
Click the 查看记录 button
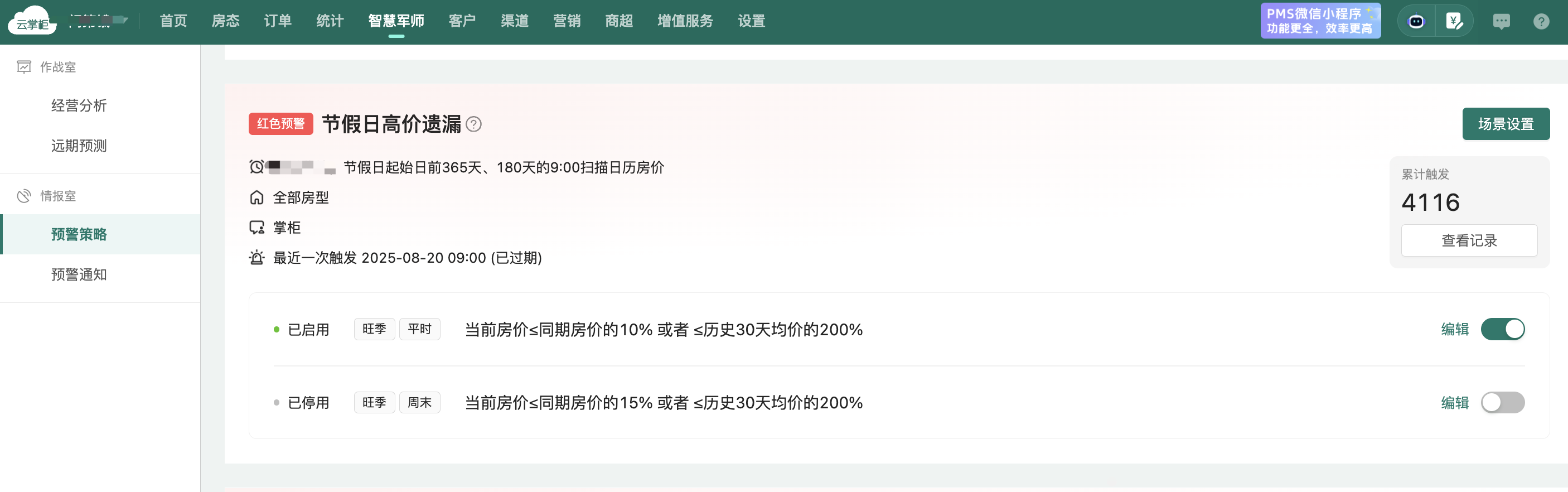(1469, 240)
